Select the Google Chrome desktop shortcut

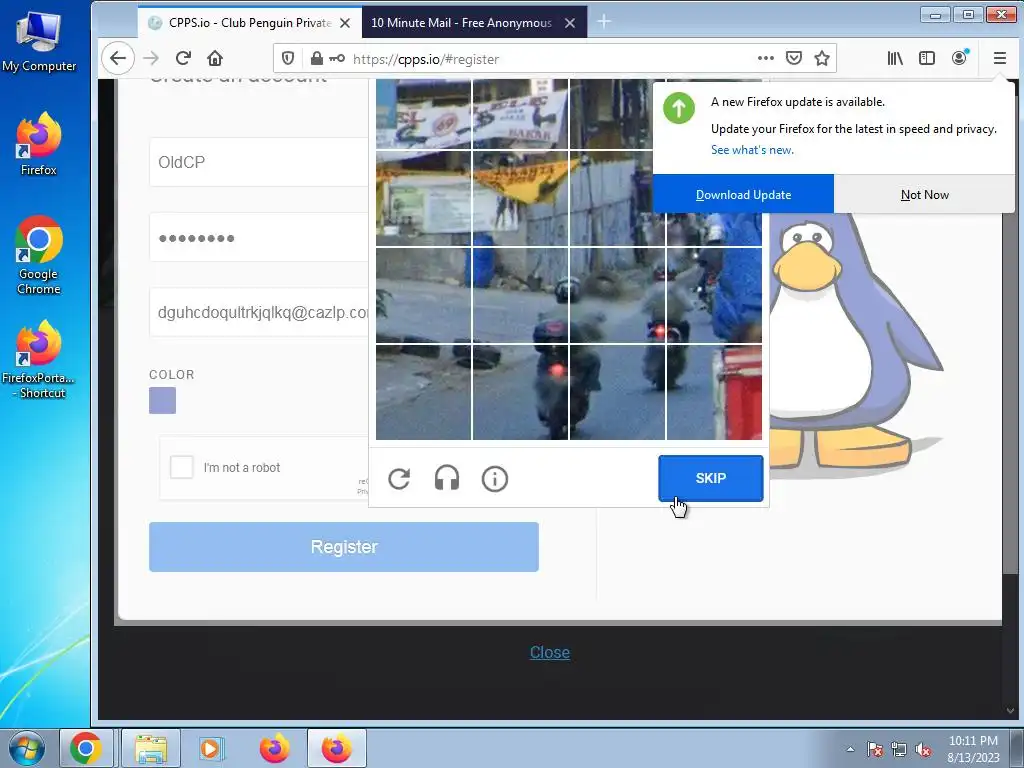click(39, 255)
